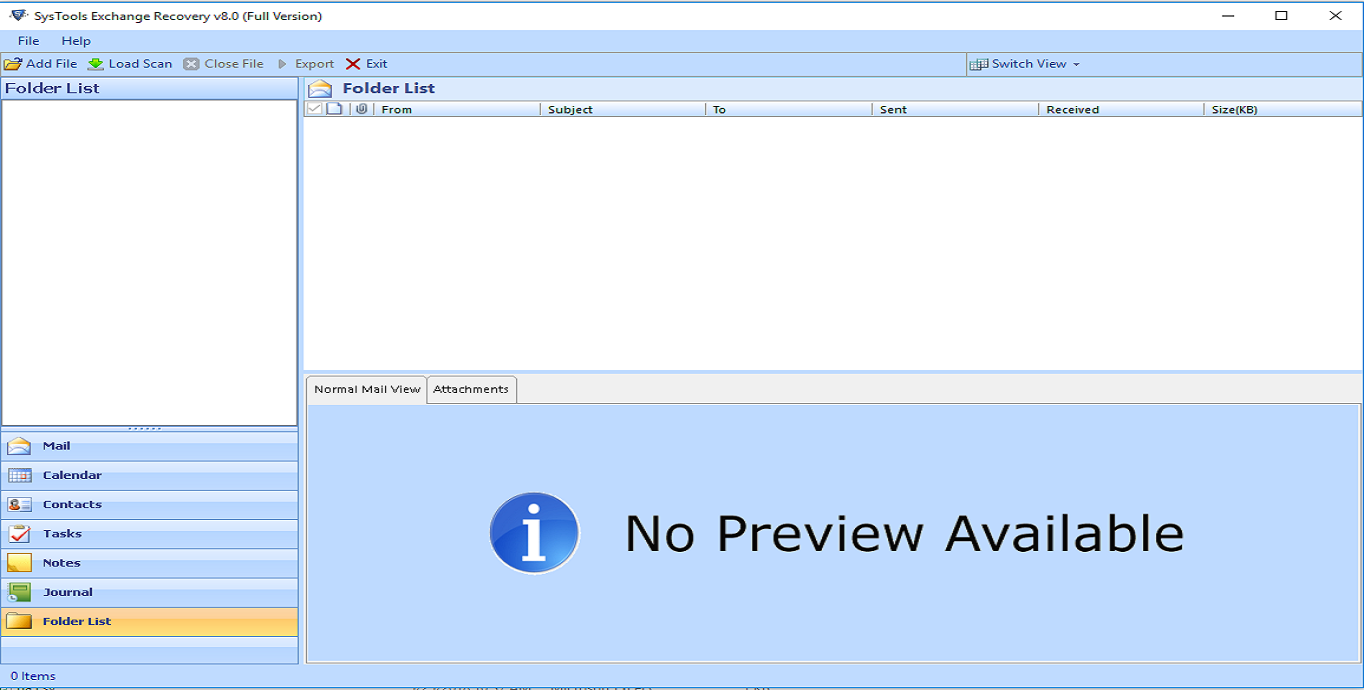This screenshot has height=690, width=1364.
Task: Click the 'Exit' toolbar label
Action: (376, 64)
